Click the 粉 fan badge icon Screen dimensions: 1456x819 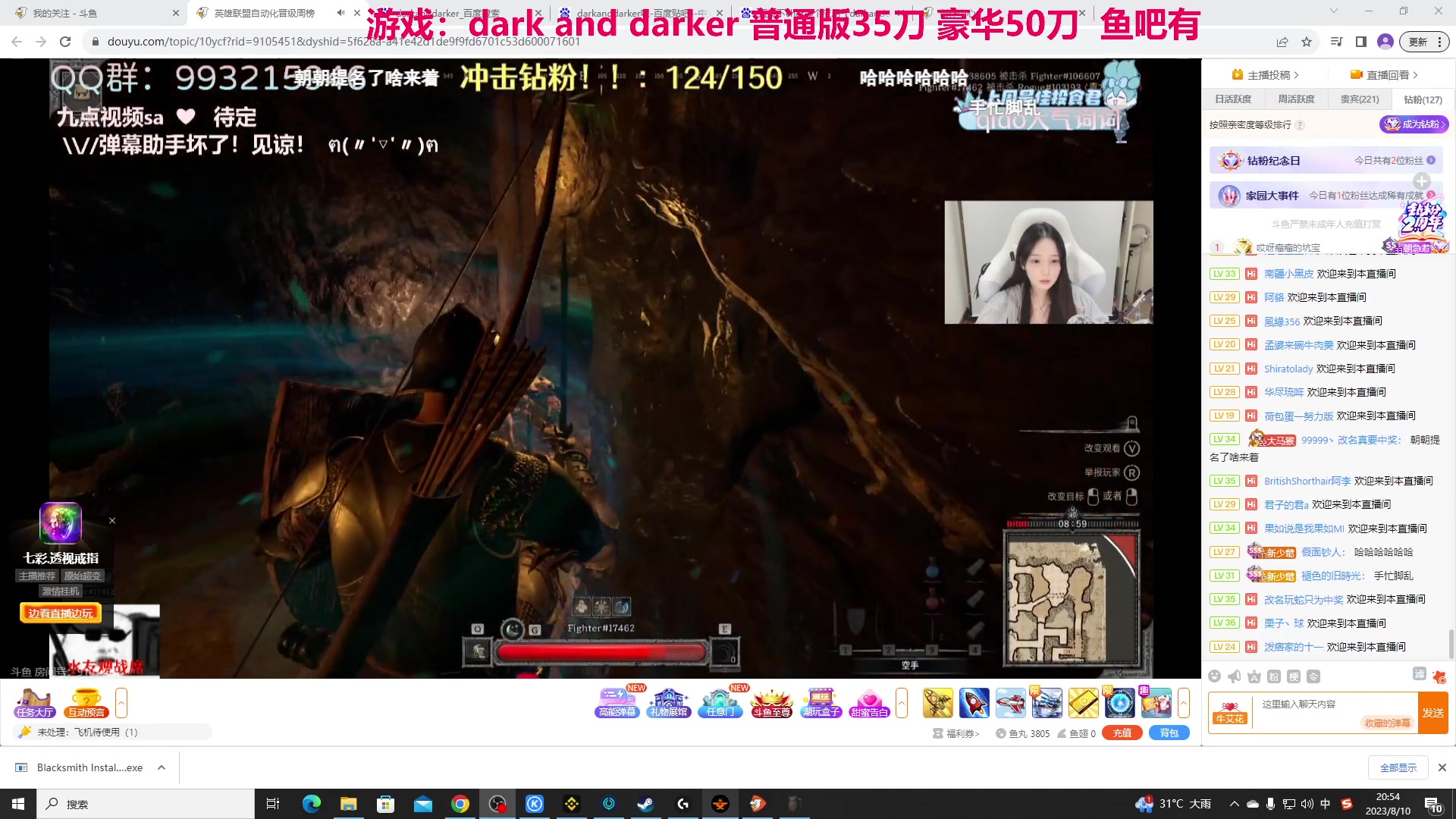pyautogui.click(x=1274, y=676)
